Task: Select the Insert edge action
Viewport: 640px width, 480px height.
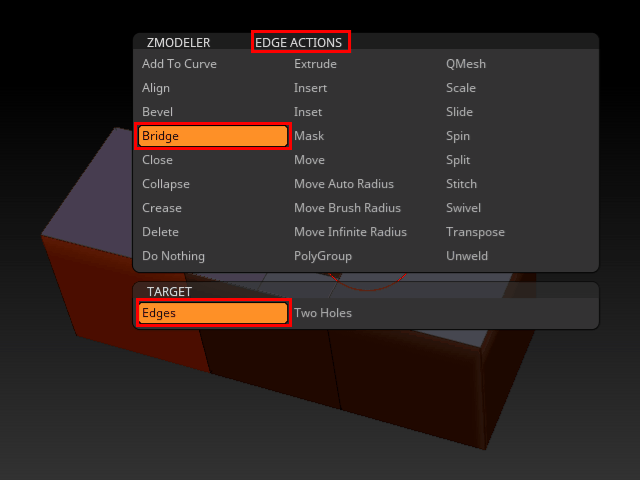Action: coord(310,88)
